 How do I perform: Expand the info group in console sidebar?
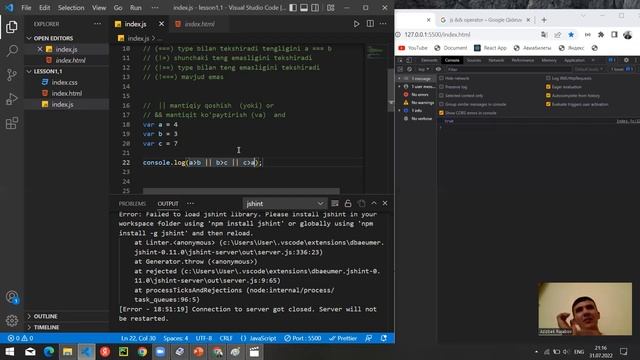click(400, 110)
